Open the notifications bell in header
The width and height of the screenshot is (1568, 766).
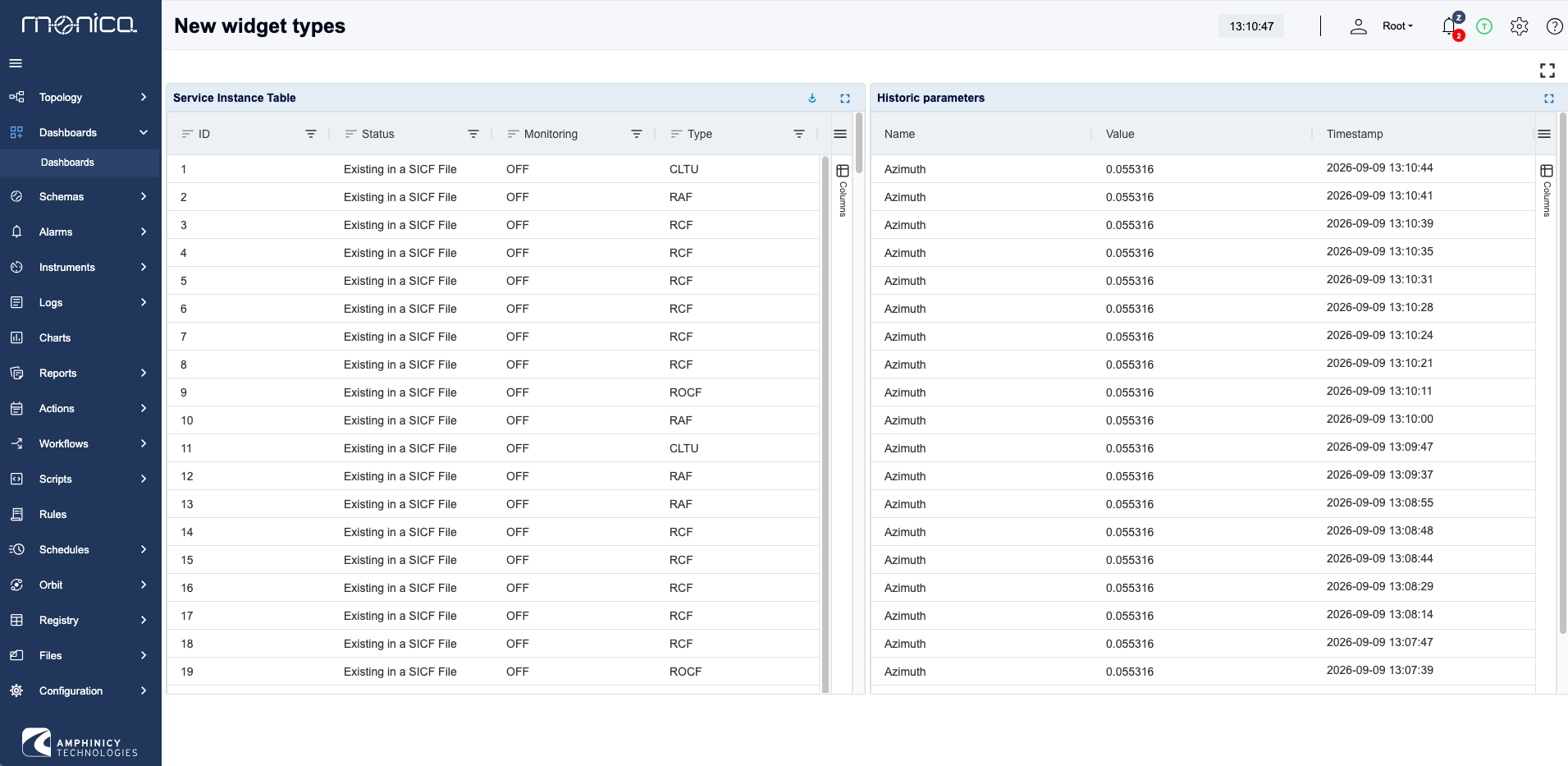point(1450,26)
